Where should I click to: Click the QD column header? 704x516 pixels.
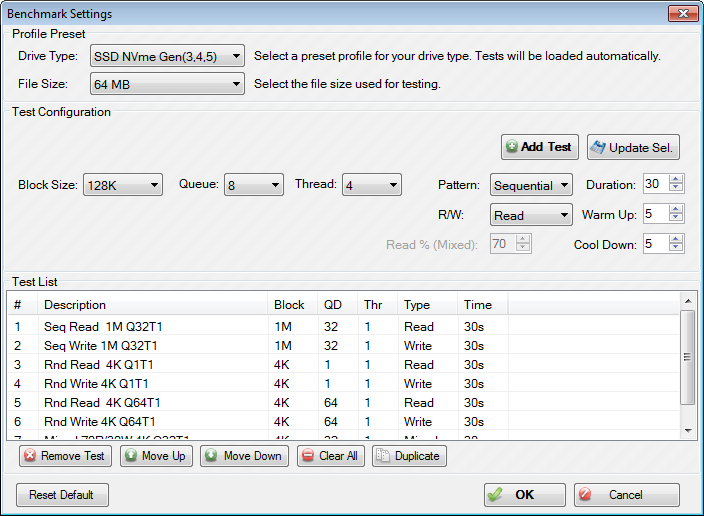pyautogui.click(x=338, y=304)
